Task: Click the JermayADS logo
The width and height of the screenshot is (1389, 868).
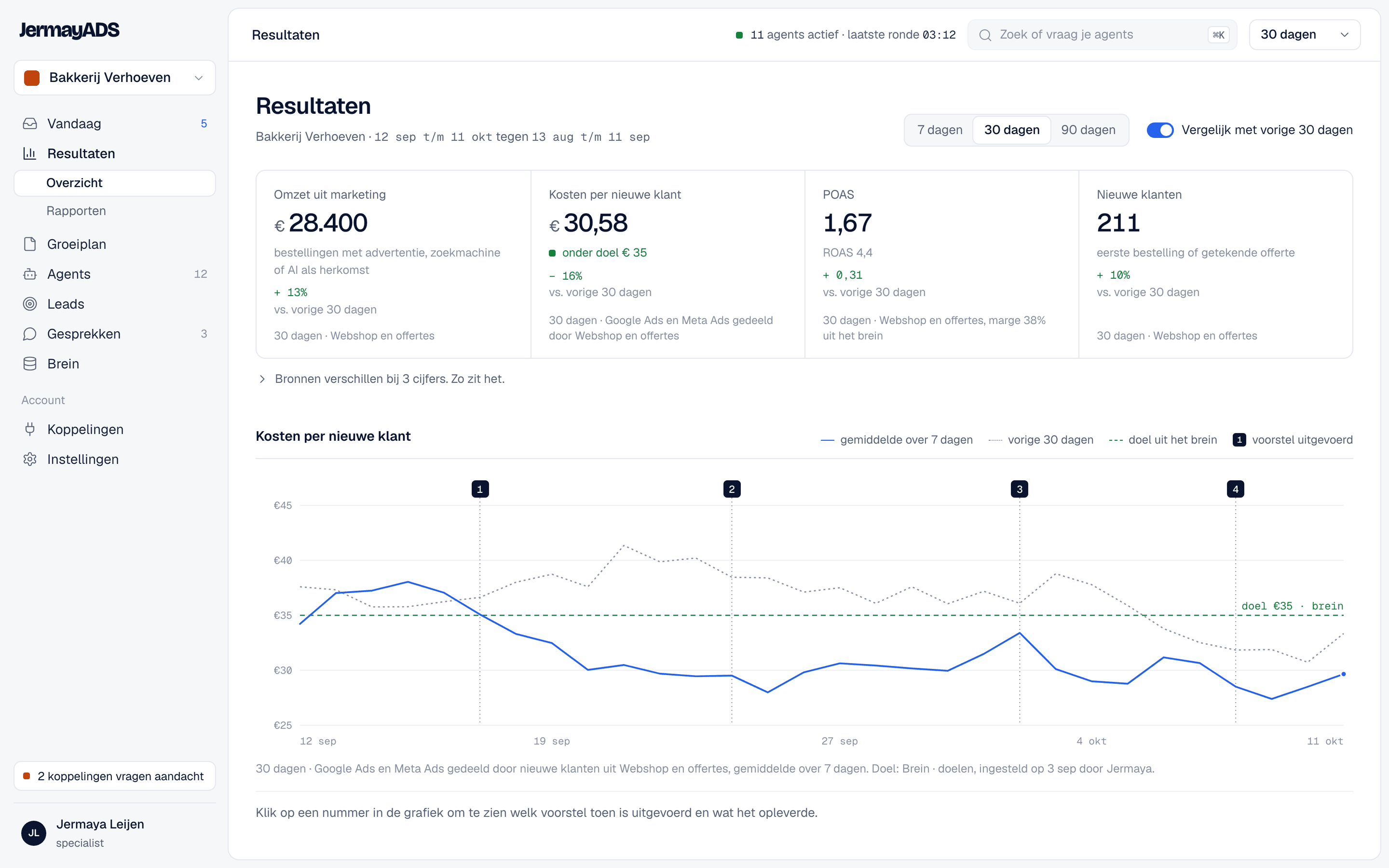Action: [69, 30]
